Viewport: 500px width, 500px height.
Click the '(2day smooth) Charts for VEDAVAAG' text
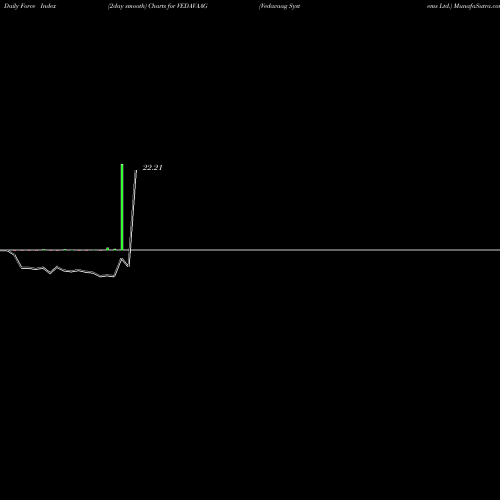coord(158,6)
